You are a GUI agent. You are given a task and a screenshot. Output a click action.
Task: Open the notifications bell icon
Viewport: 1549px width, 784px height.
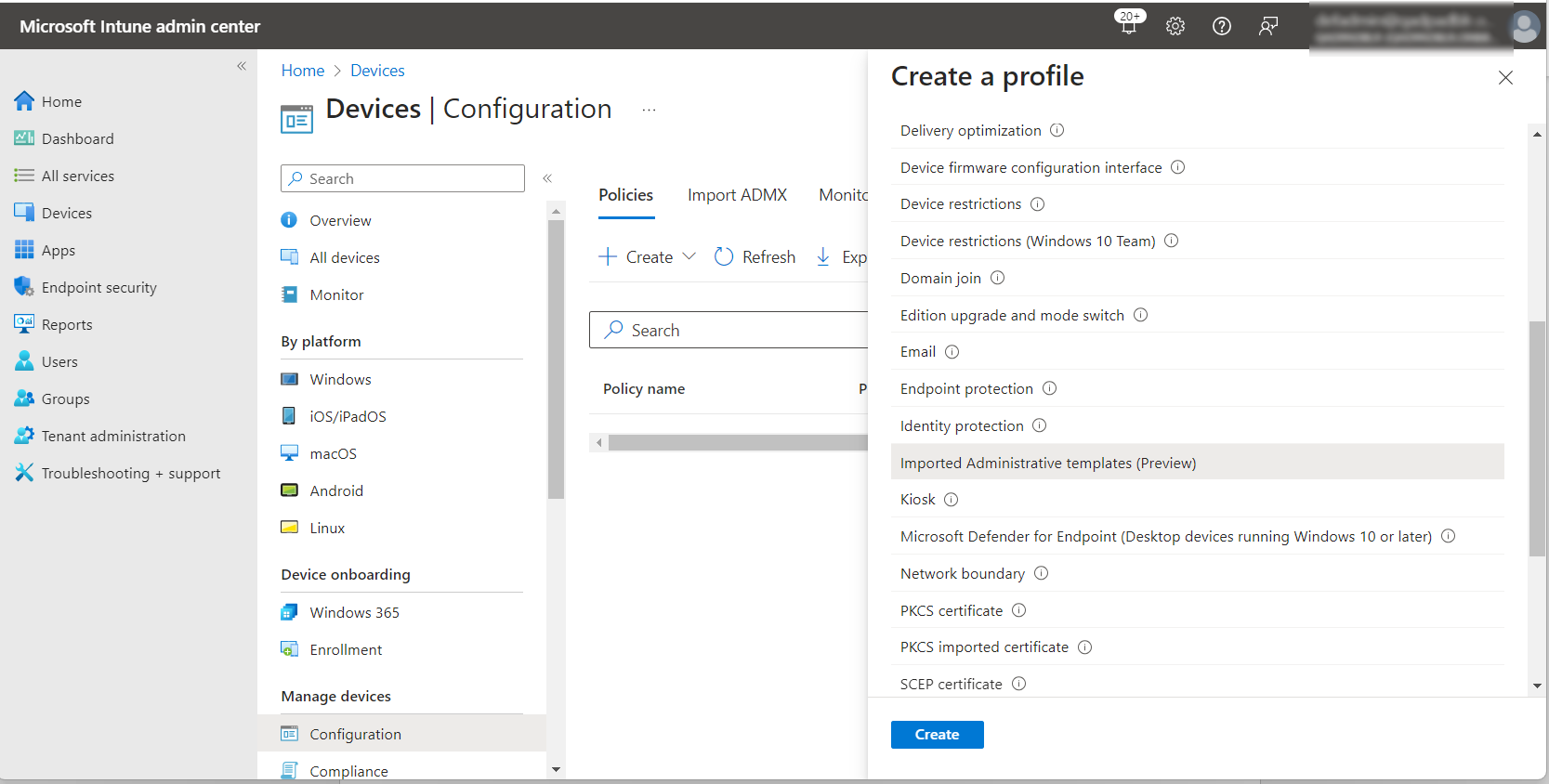[x=1129, y=25]
